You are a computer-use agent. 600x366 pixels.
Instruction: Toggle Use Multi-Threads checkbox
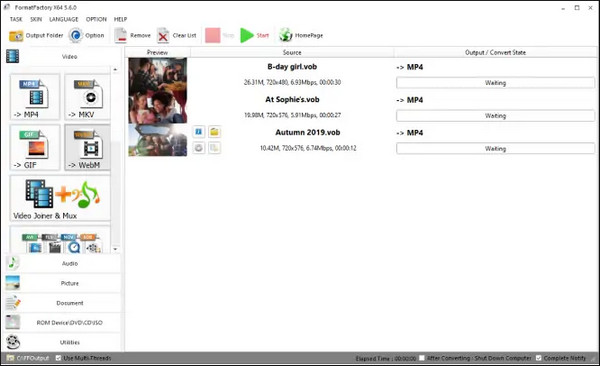click(59, 358)
